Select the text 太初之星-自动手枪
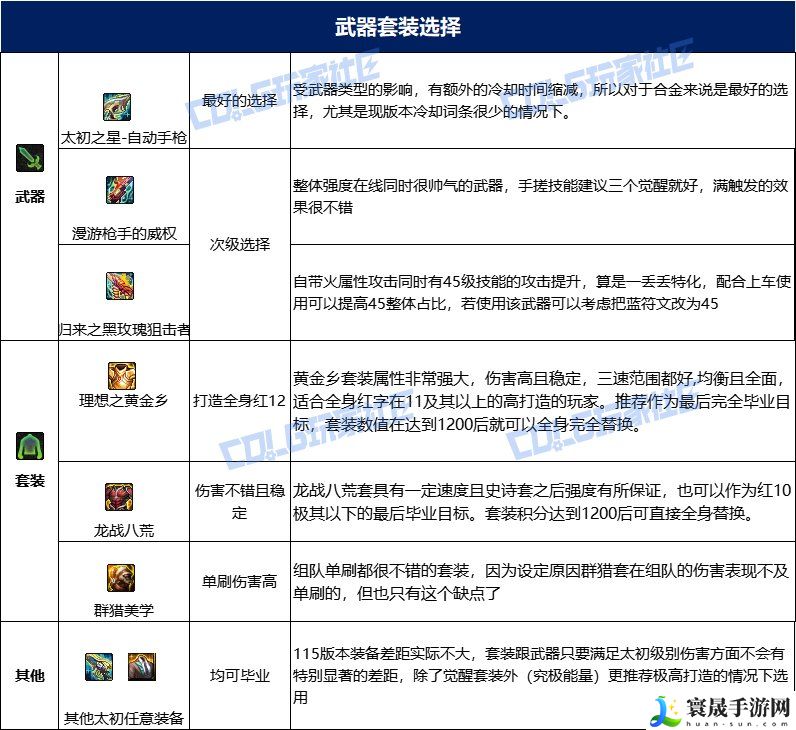The height and width of the screenshot is (730, 796). tap(124, 138)
